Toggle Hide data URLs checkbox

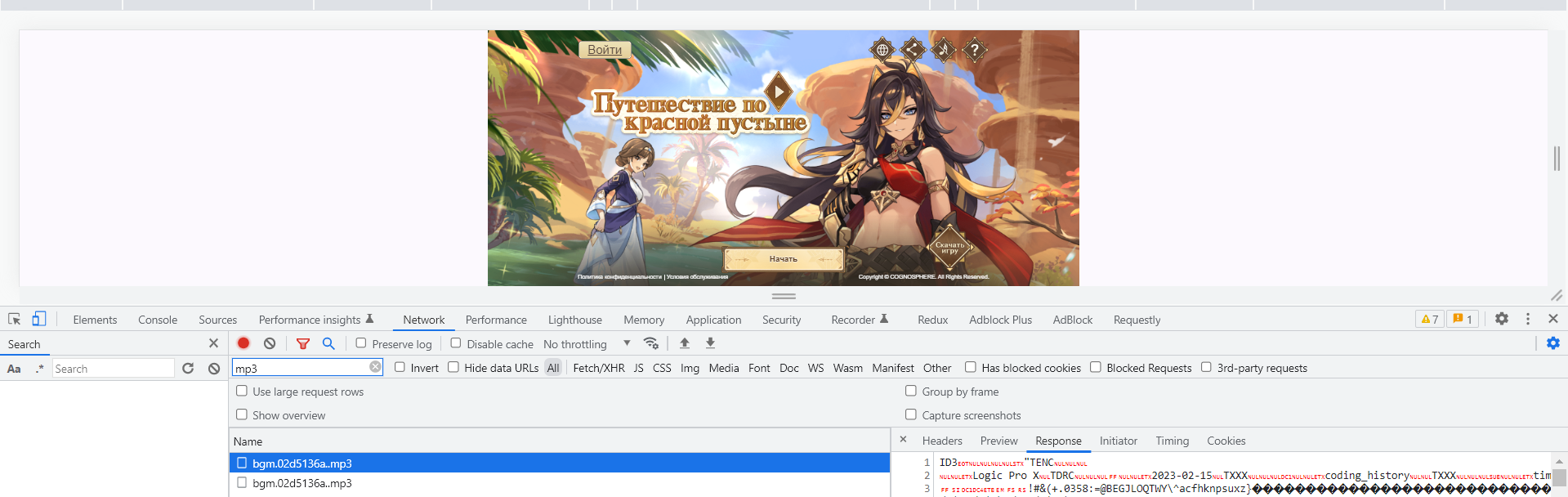coord(453,367)
